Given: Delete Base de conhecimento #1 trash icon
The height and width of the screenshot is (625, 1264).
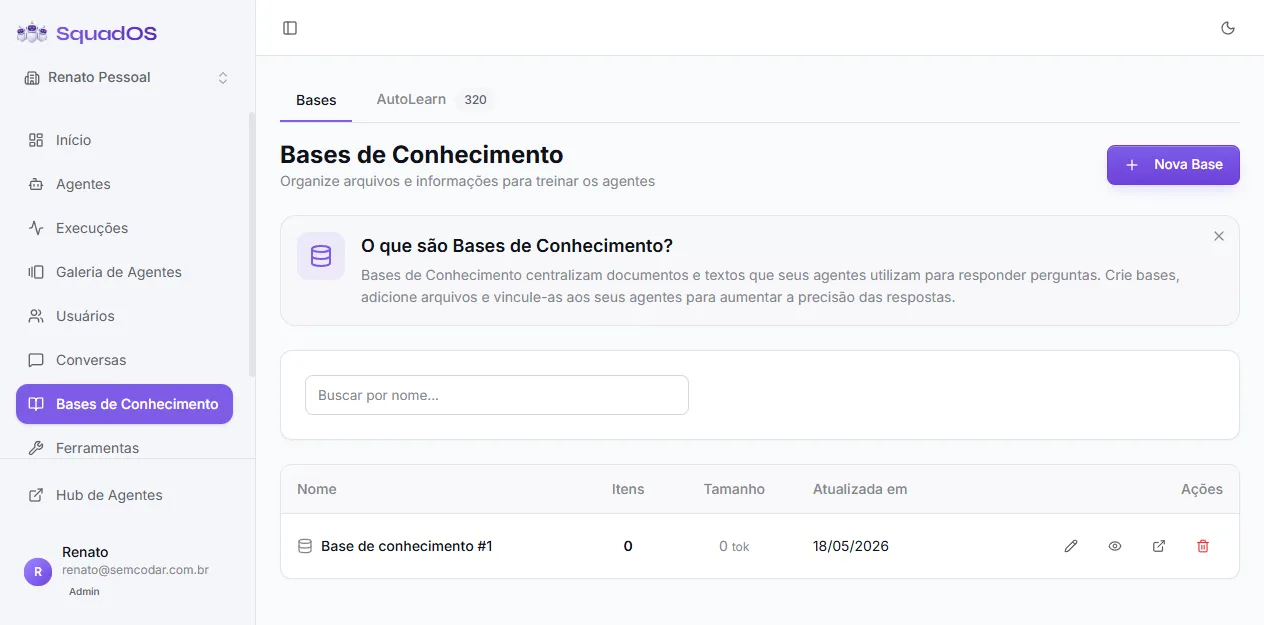Looking at the screenshot, I should [1203, 546].
